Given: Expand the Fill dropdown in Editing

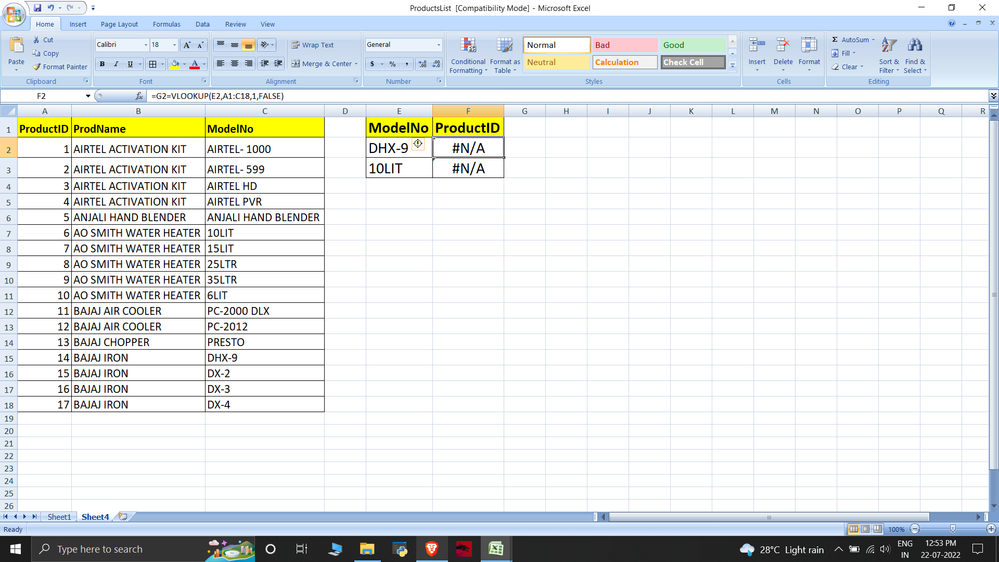Looking at the screenshot, I should 854,54.
